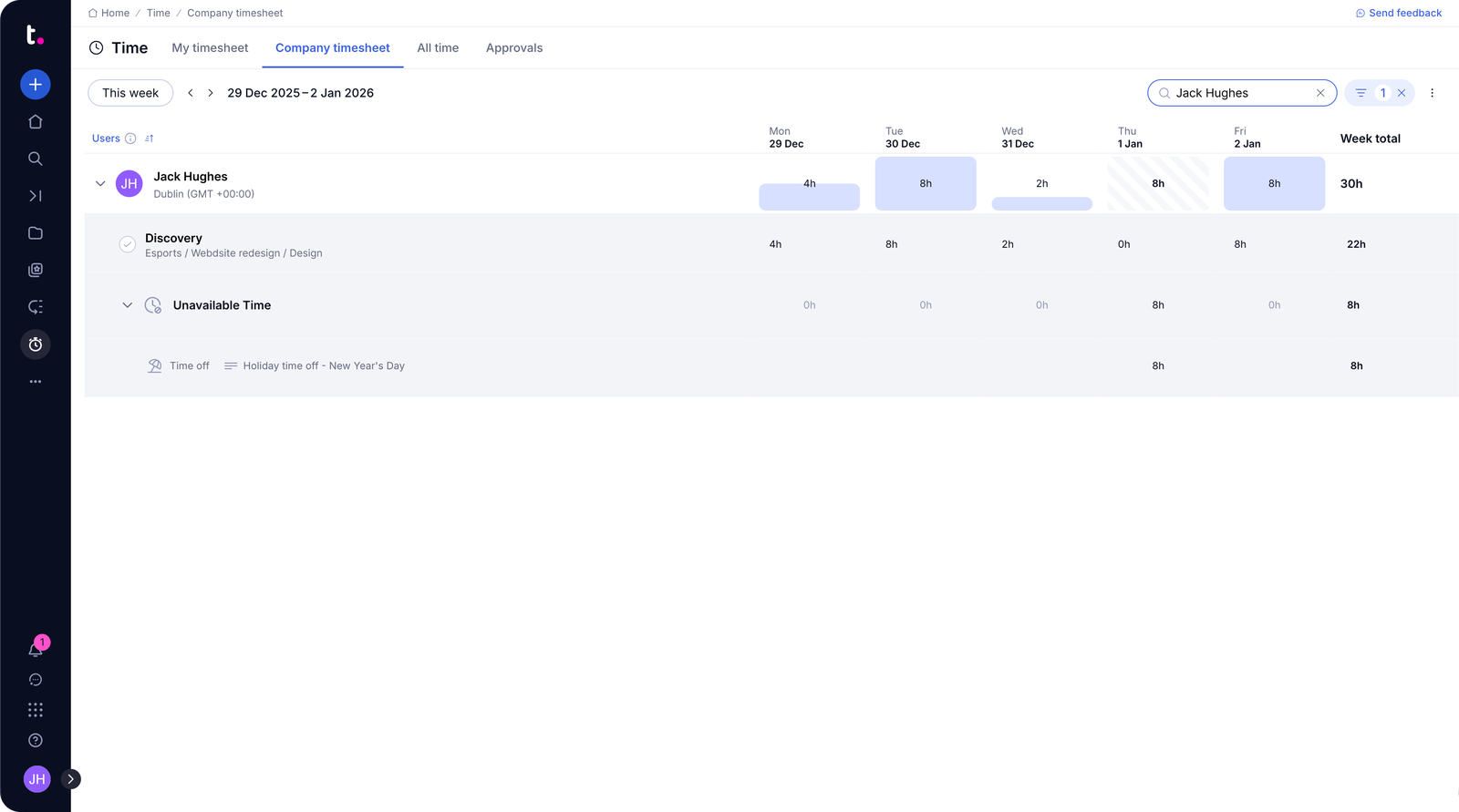Click the Send feedback link
Viewport: 1459px width, 812px height.
click(x=1399, y=13)
